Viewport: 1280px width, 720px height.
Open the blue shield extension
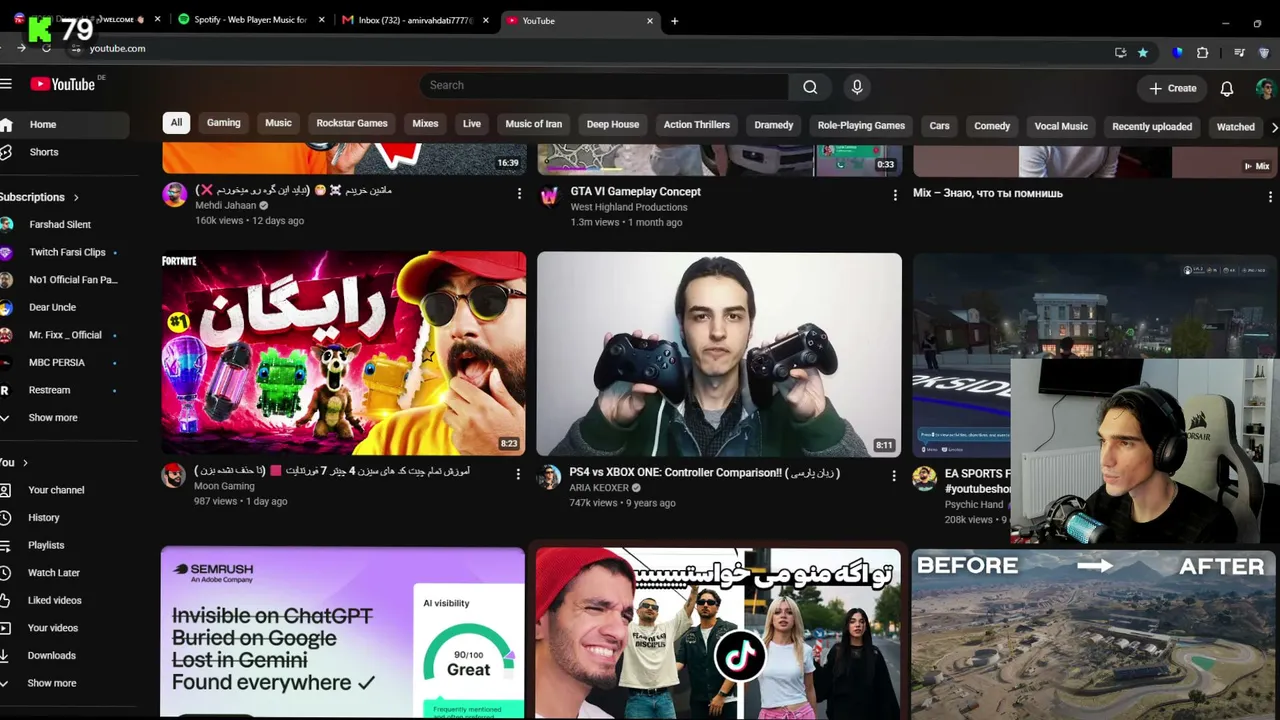point(1178,53)
